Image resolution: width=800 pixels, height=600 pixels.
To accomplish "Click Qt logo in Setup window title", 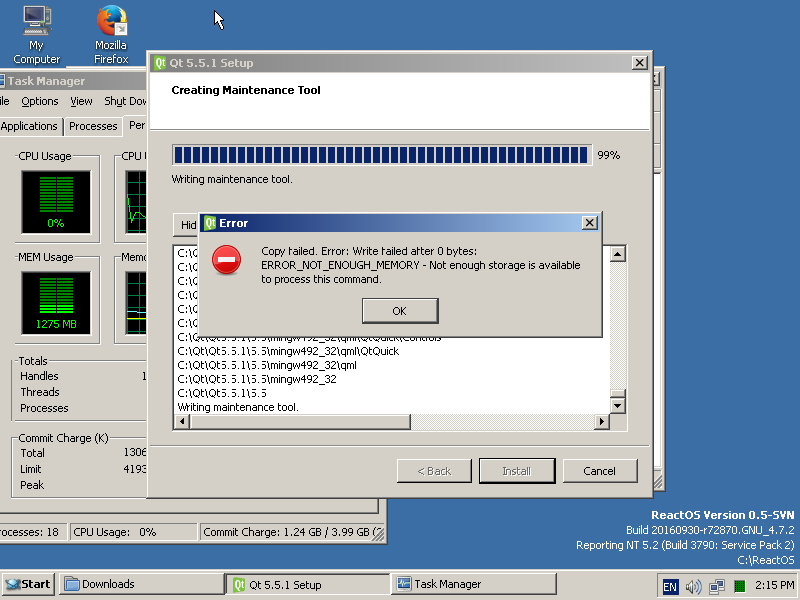I will 160,63.
